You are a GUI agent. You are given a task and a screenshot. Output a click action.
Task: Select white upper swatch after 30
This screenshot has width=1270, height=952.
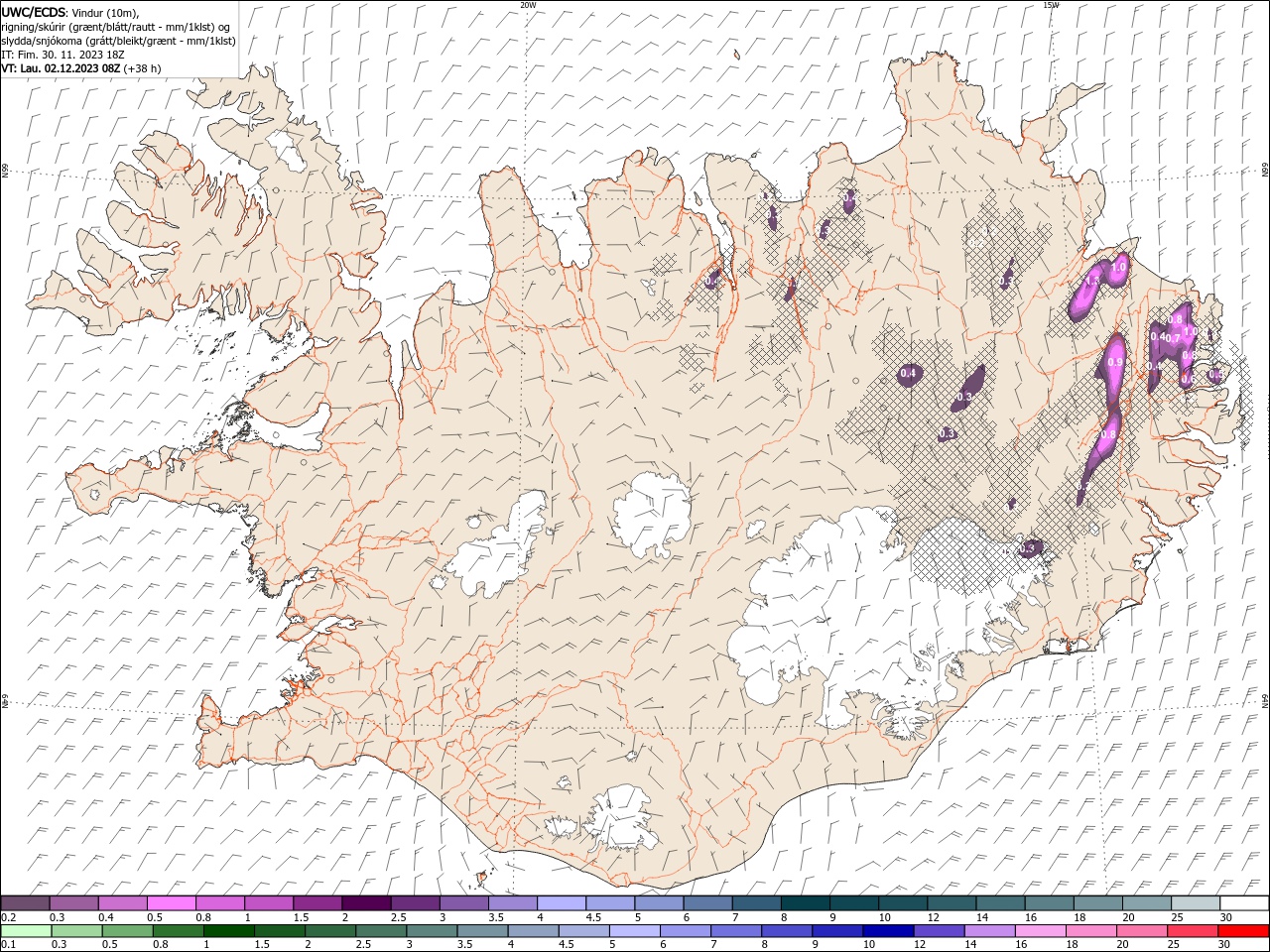click(x=1243, y=903)
